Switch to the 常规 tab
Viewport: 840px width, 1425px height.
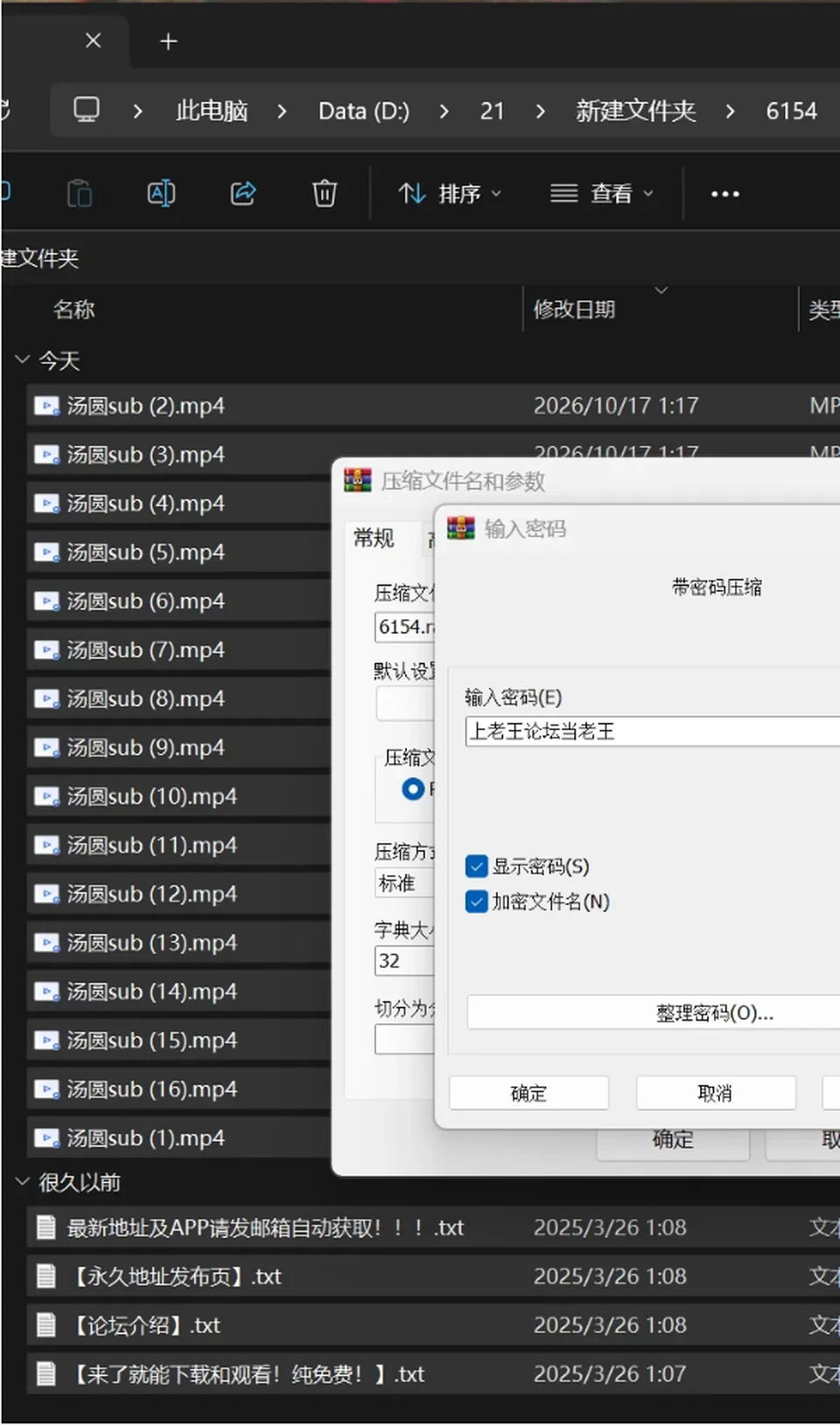click(x=374, y=538)
